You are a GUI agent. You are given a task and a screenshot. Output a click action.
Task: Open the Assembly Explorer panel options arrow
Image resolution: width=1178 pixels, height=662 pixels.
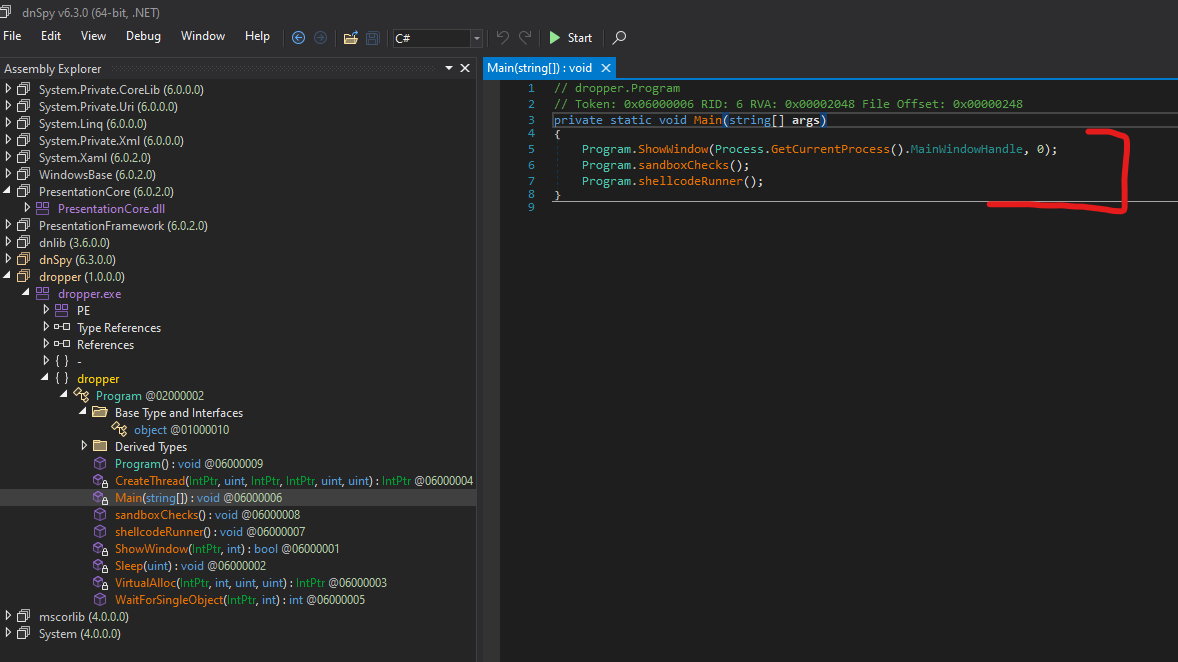tap(449, 68)
